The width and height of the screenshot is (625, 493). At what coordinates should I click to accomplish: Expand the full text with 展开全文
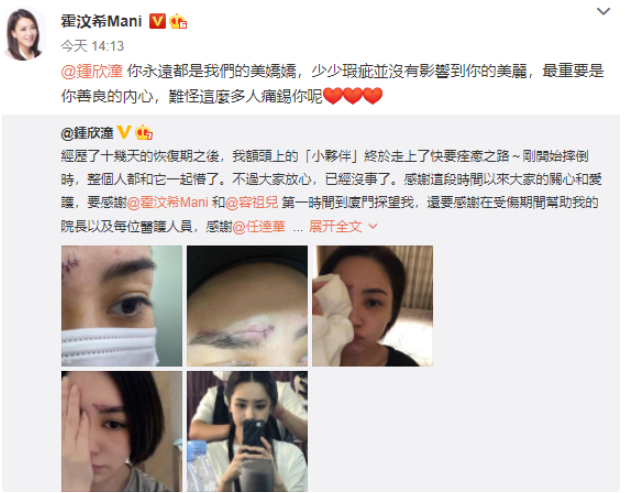pos(335,226)
